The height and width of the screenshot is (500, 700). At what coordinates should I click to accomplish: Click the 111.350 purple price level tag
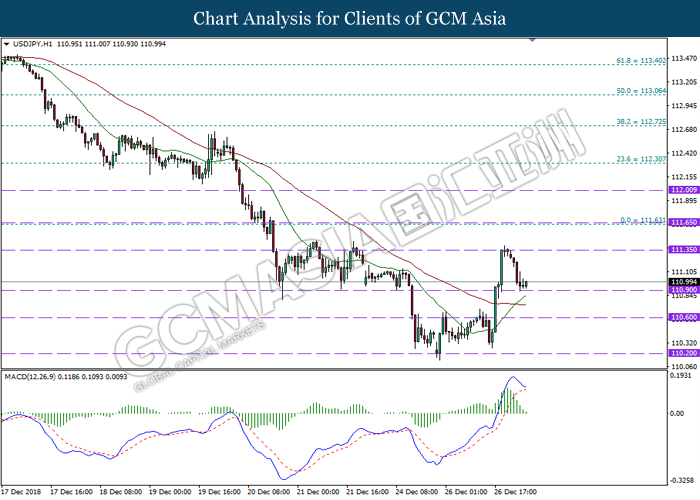pyautogui.click(x=684, y=250)
